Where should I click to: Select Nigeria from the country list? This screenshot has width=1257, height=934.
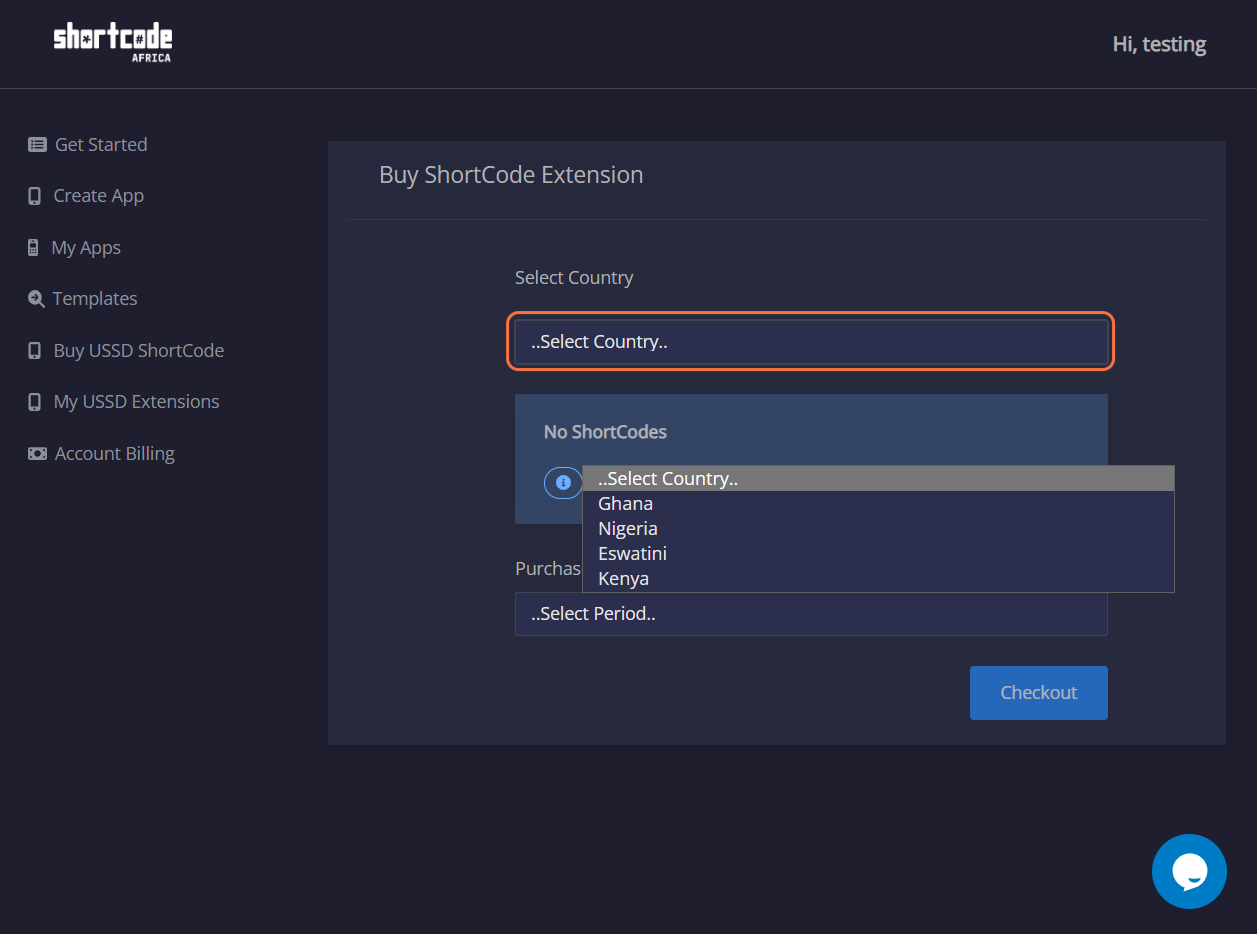coord(878,529)
